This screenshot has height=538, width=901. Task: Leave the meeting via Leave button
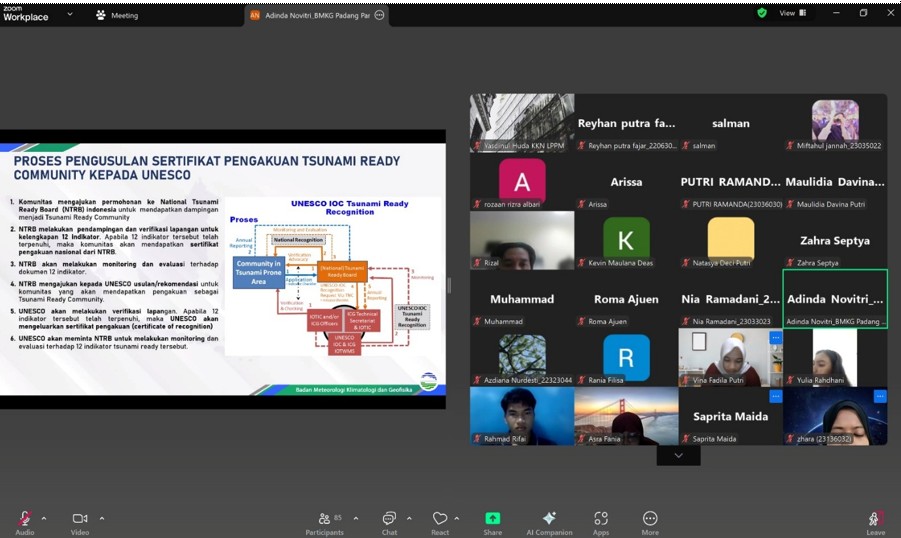(876, 522)
